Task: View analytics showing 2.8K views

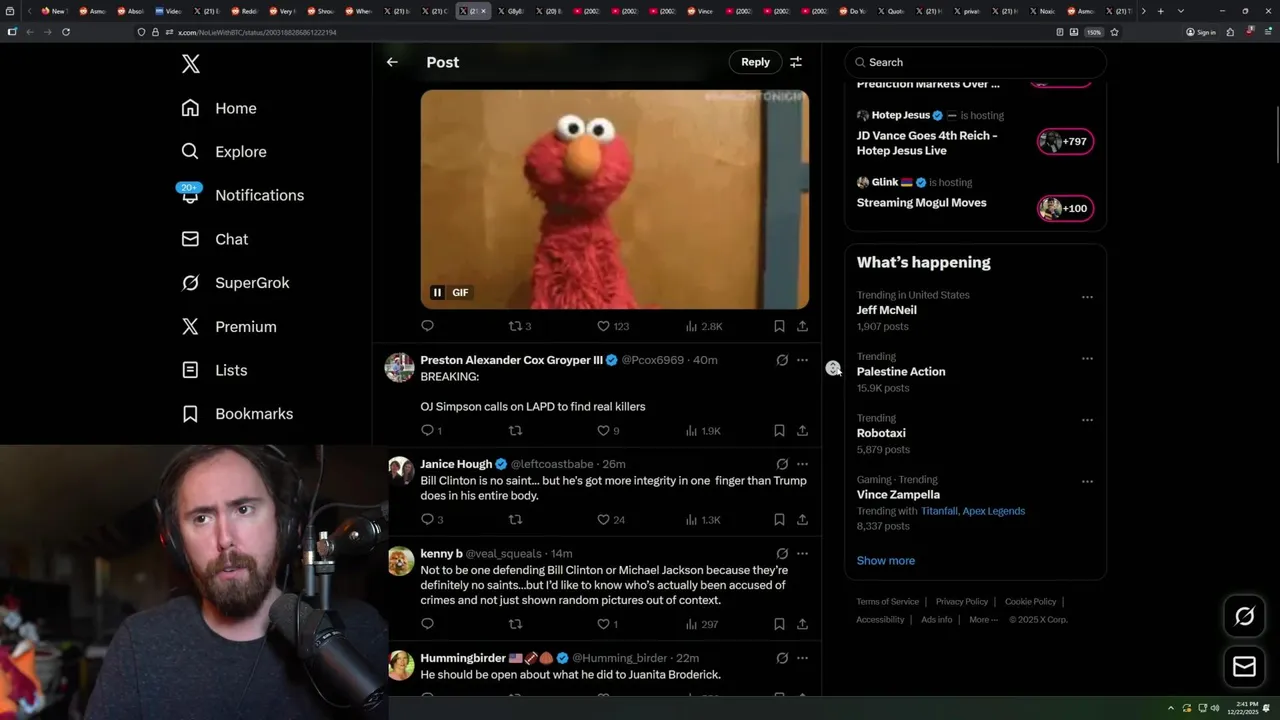Action: (x=704, y=326)
